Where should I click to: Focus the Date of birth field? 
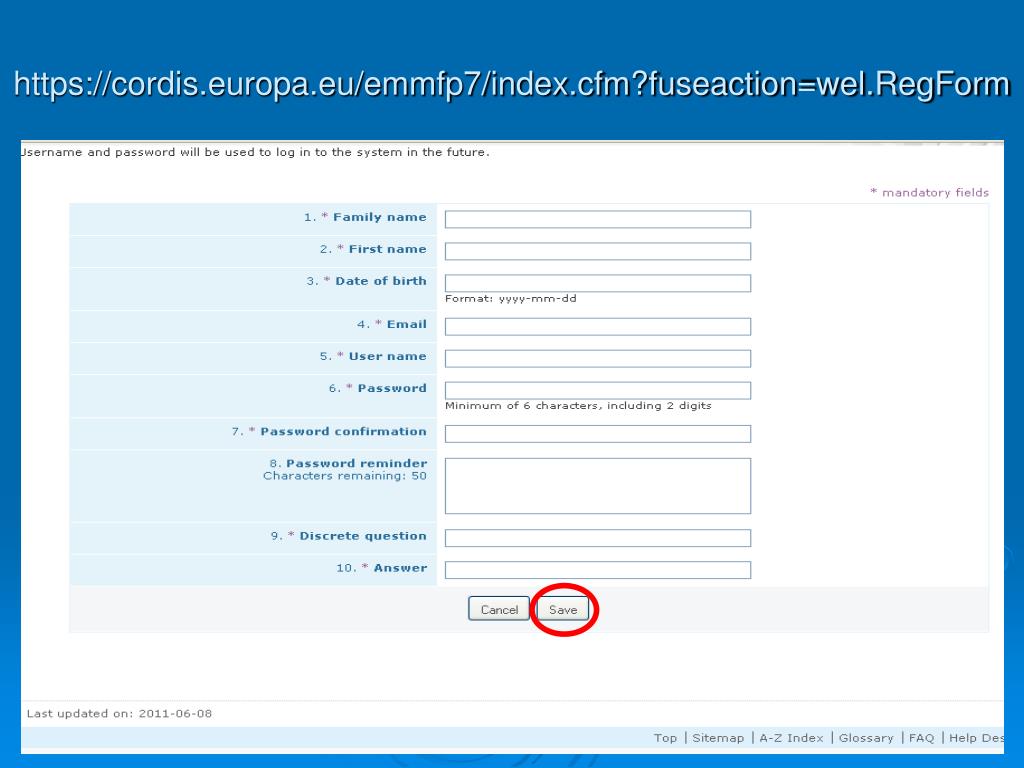[598, 283]
